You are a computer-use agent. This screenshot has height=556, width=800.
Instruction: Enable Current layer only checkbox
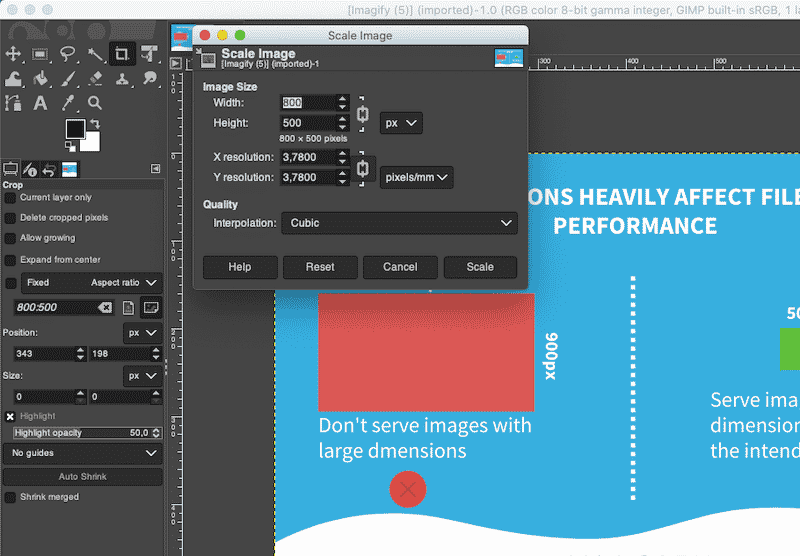click(x=10, y=198)
